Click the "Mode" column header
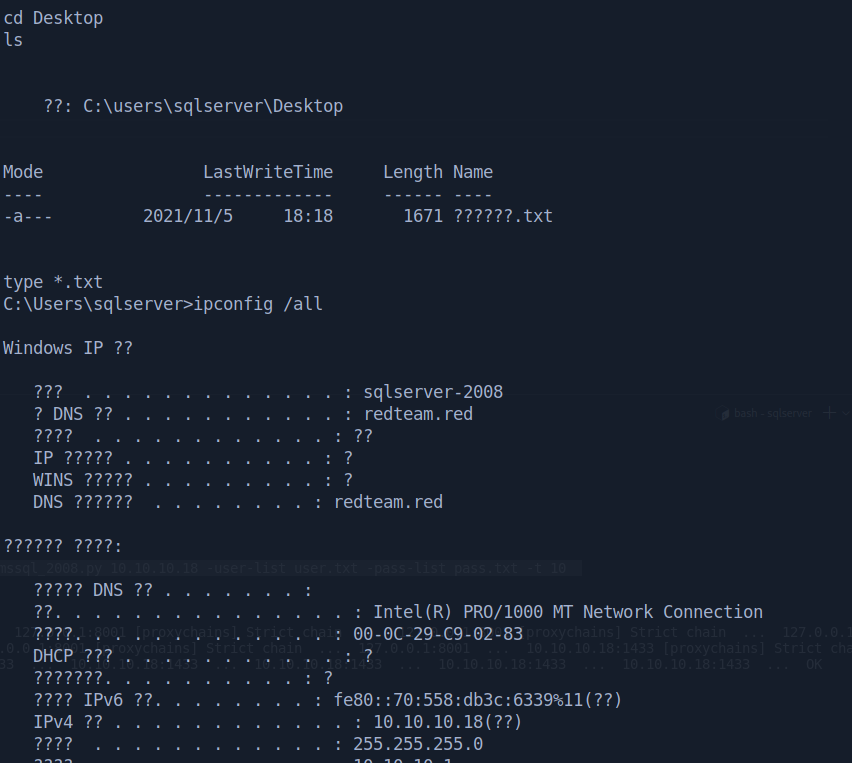The width and height of the screenshot is (852, 763). [x=23, y=172]
